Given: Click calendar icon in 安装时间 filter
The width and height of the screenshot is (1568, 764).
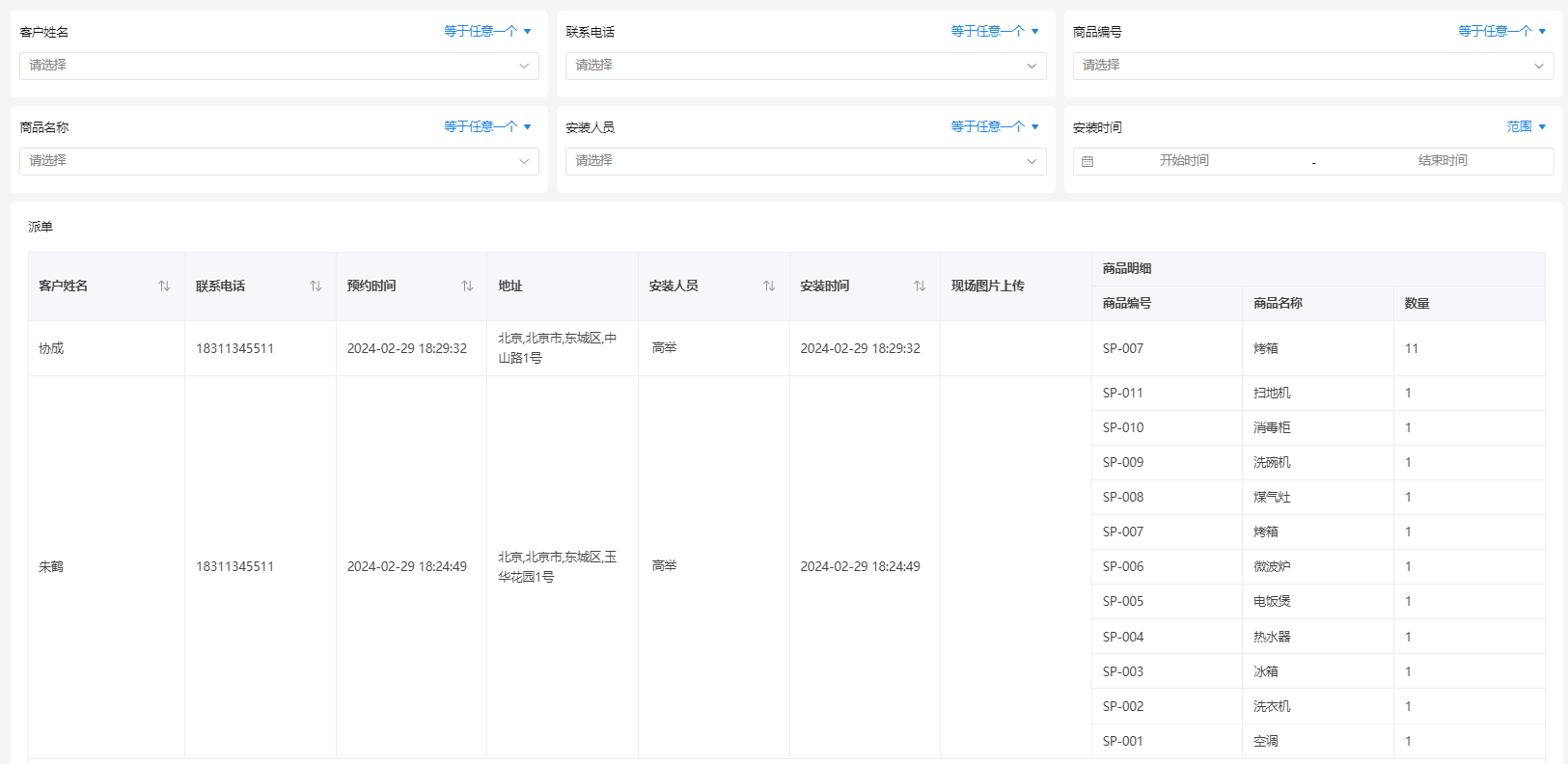Looking at the screenshot, I should click(x=1087, y=162).
